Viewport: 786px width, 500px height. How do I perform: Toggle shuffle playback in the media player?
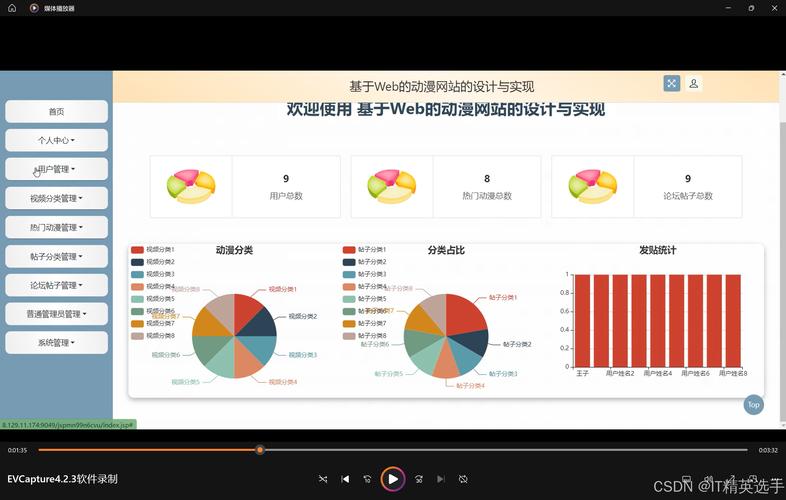323,479
